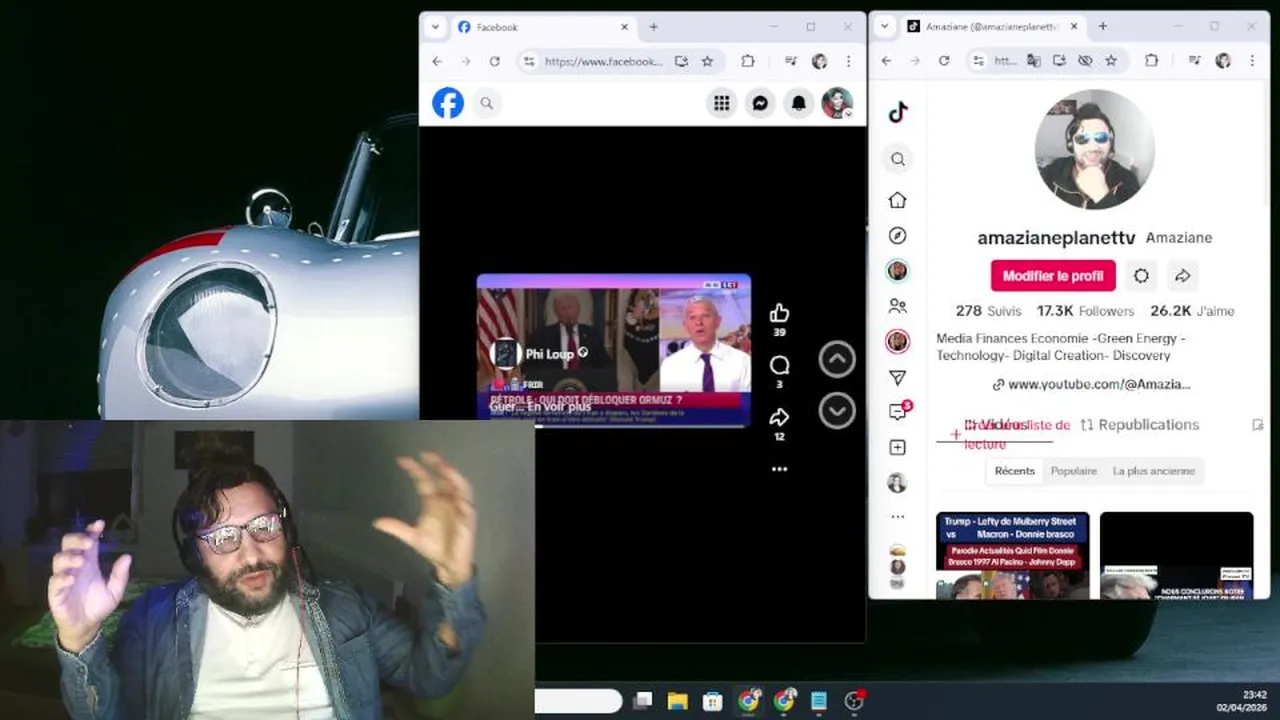View site information in Facebook address bar
The width and height of the screenshot is (1280, 720).
pos(529,61)
